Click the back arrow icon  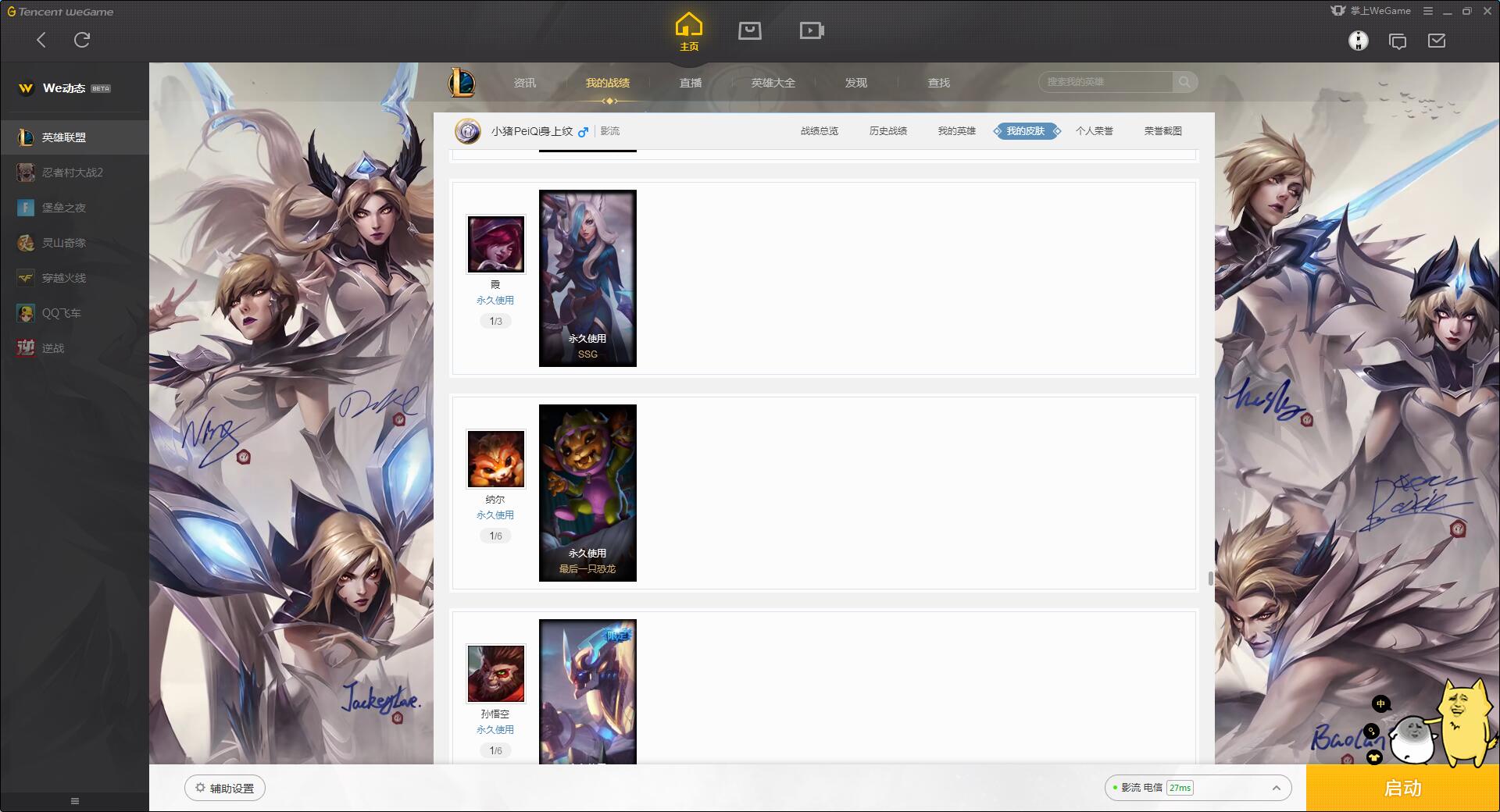tap(41, 40)
